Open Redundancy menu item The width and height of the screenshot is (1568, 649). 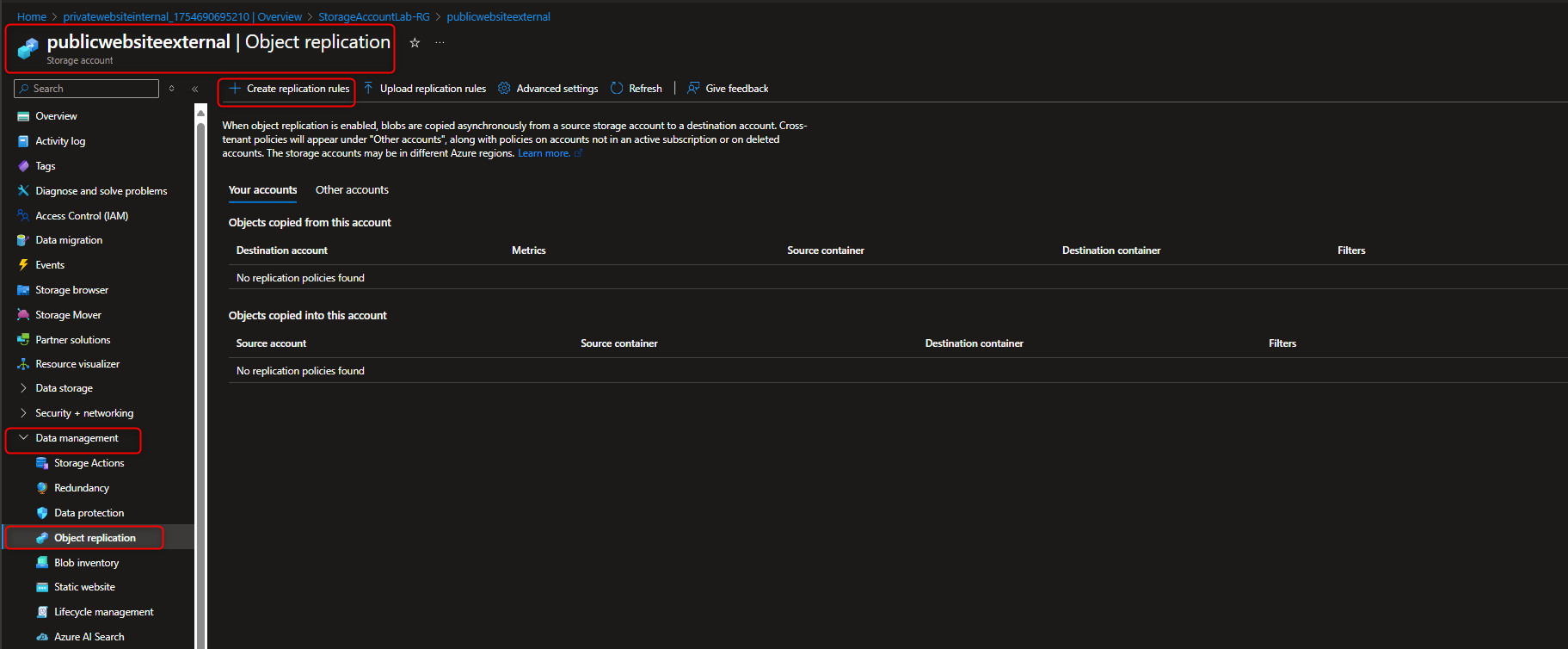point(82,488)
